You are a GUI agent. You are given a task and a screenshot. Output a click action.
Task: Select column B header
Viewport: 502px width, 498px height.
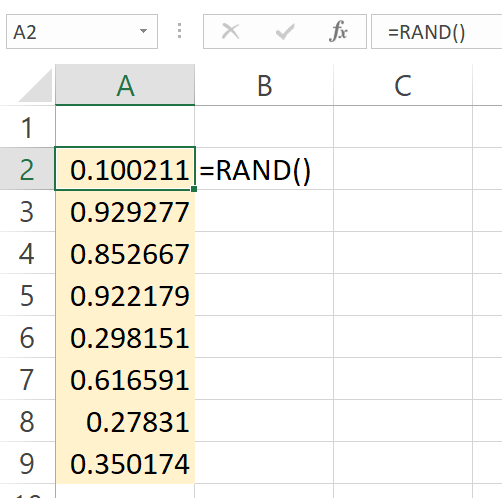pos(264,85)
